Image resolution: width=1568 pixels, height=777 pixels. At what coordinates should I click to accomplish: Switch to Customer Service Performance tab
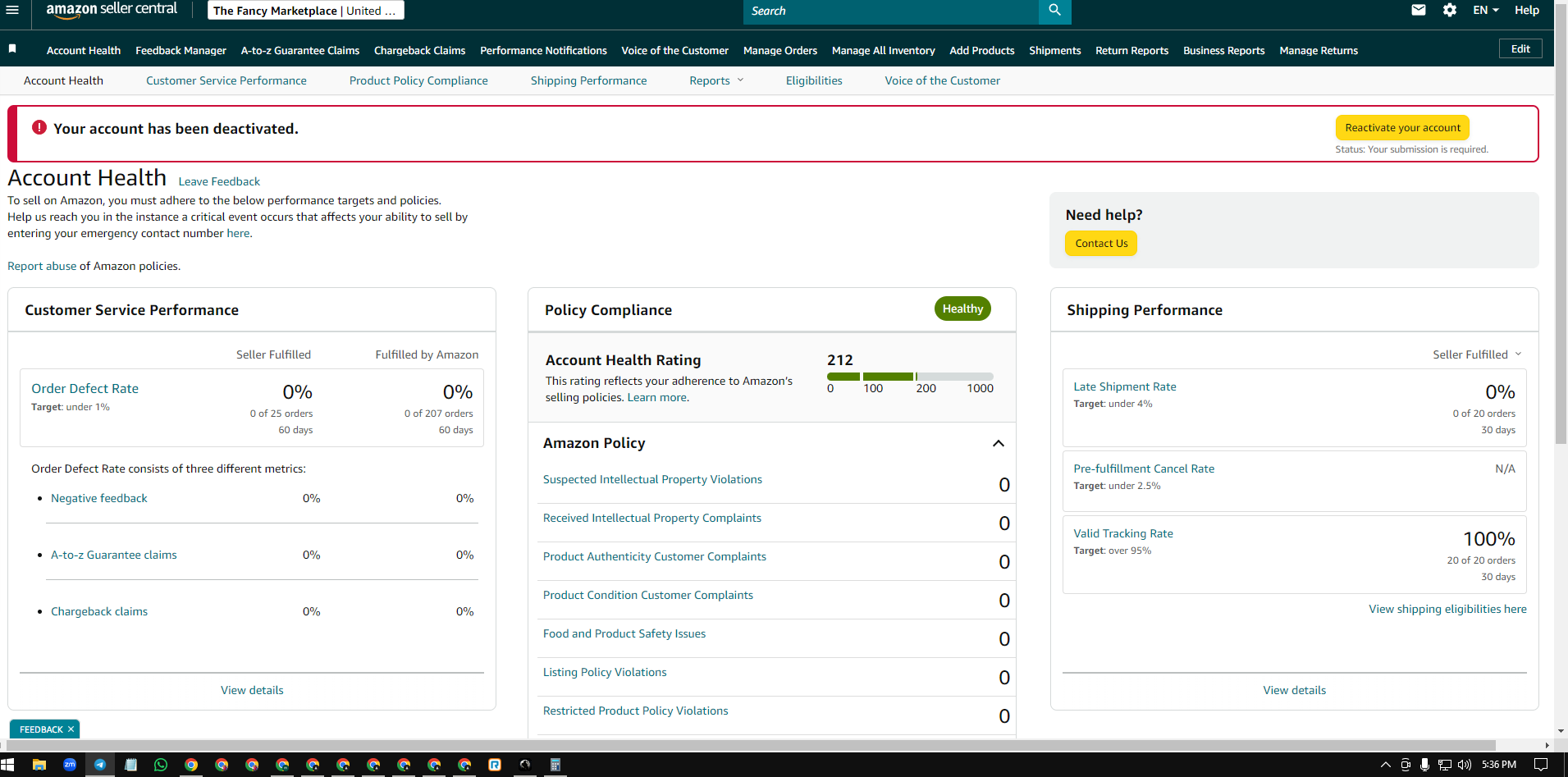point(226,80)
